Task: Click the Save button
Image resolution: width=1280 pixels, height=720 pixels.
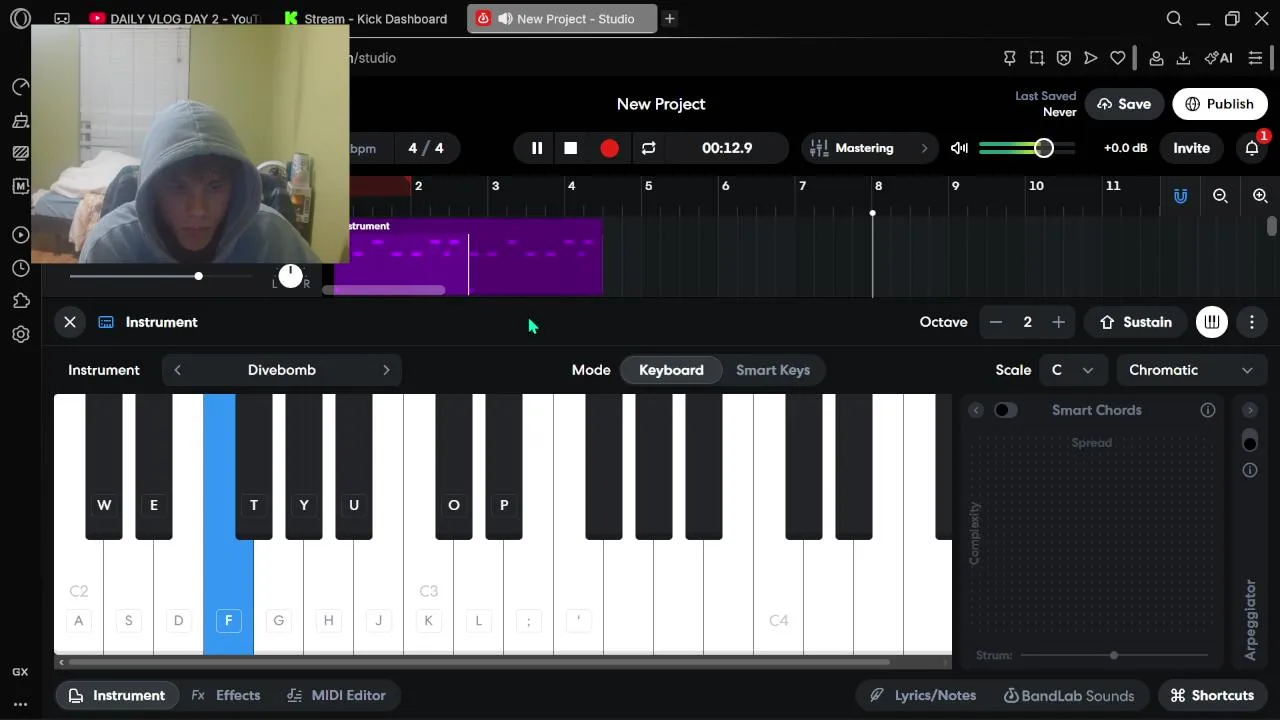Action: tap(1124, 104)
